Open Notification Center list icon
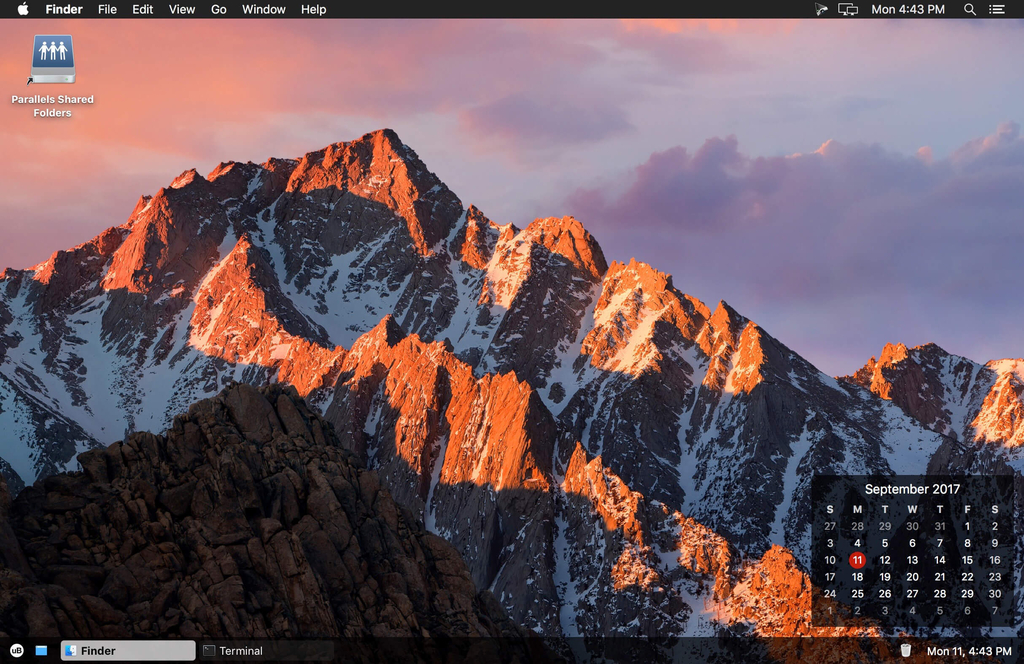The image size is (1024, 664). coord(997,9)
